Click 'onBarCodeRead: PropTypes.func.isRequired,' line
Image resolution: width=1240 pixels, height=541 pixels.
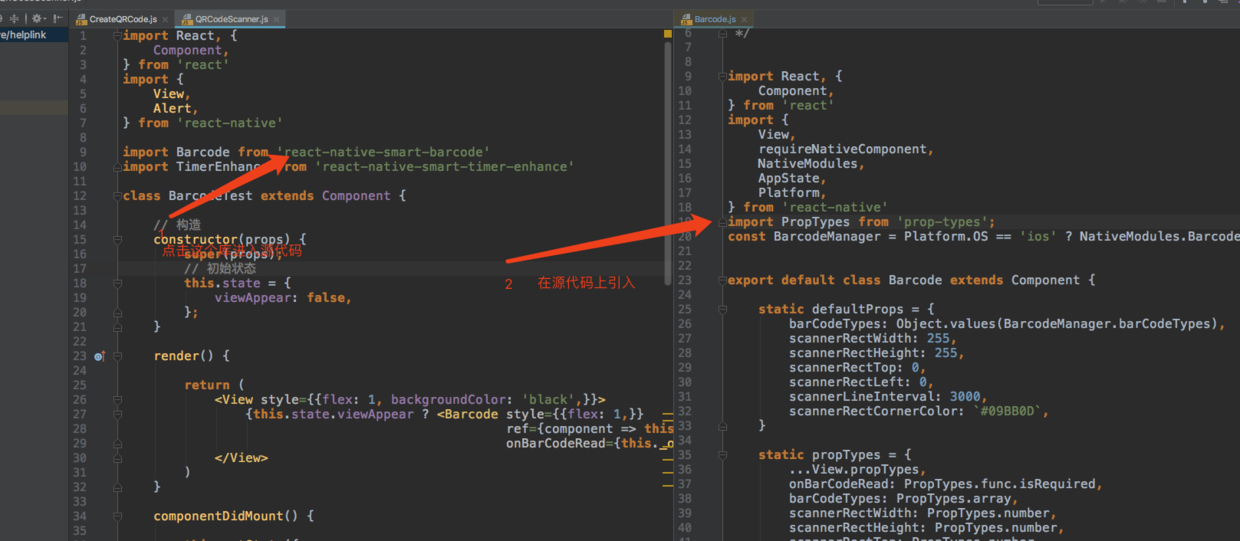click(x=945, y=484)
